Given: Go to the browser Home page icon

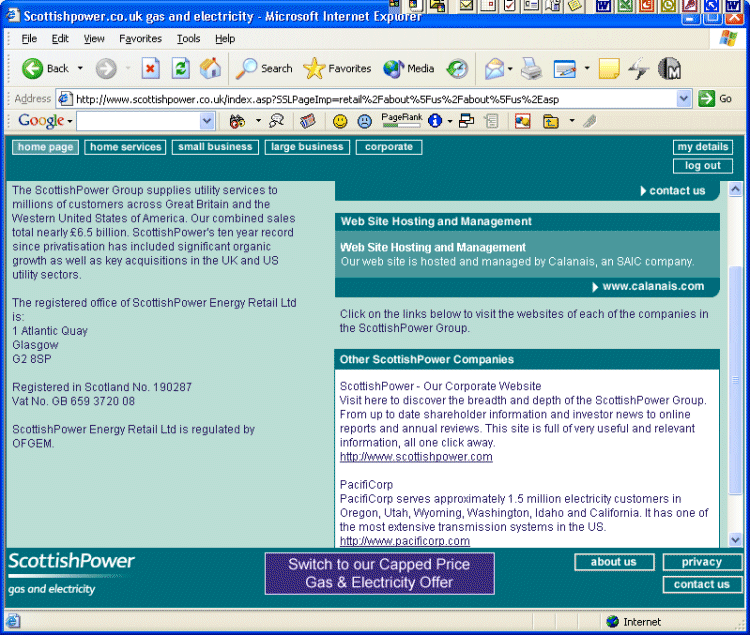Looking at the screenshot, I should [210, 69].
